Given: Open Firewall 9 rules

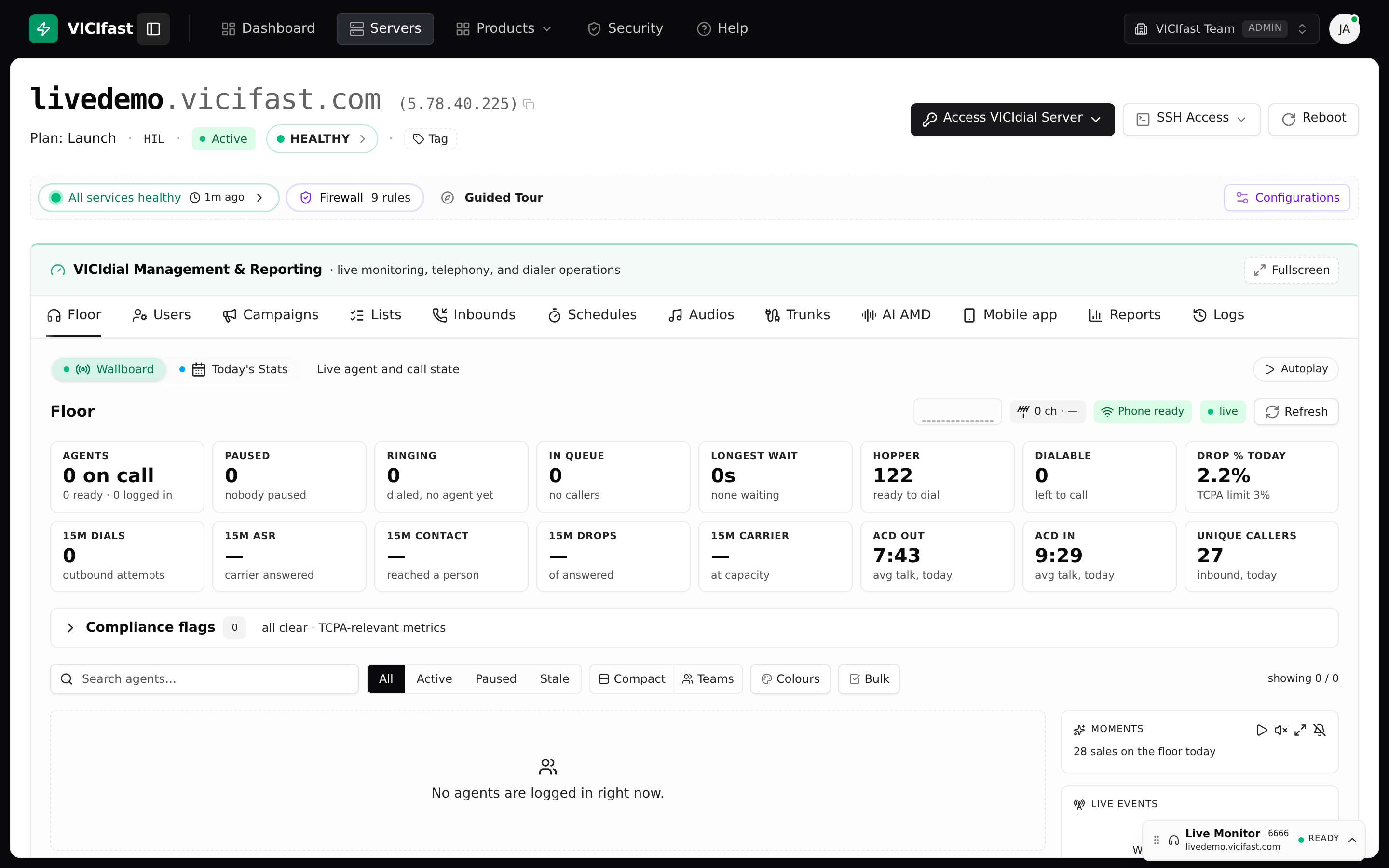Looking at the screenshot, I should click(x=355, y=198).
